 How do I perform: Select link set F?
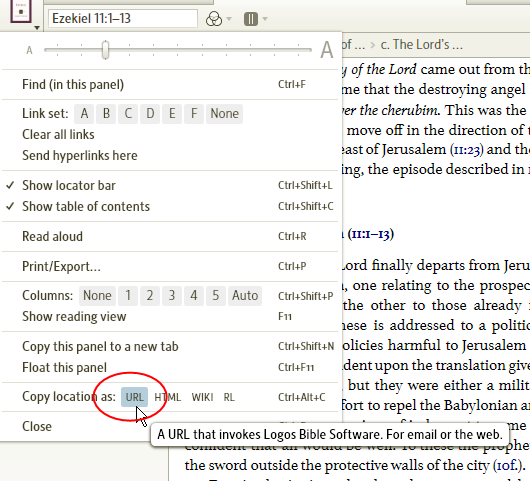194,114
